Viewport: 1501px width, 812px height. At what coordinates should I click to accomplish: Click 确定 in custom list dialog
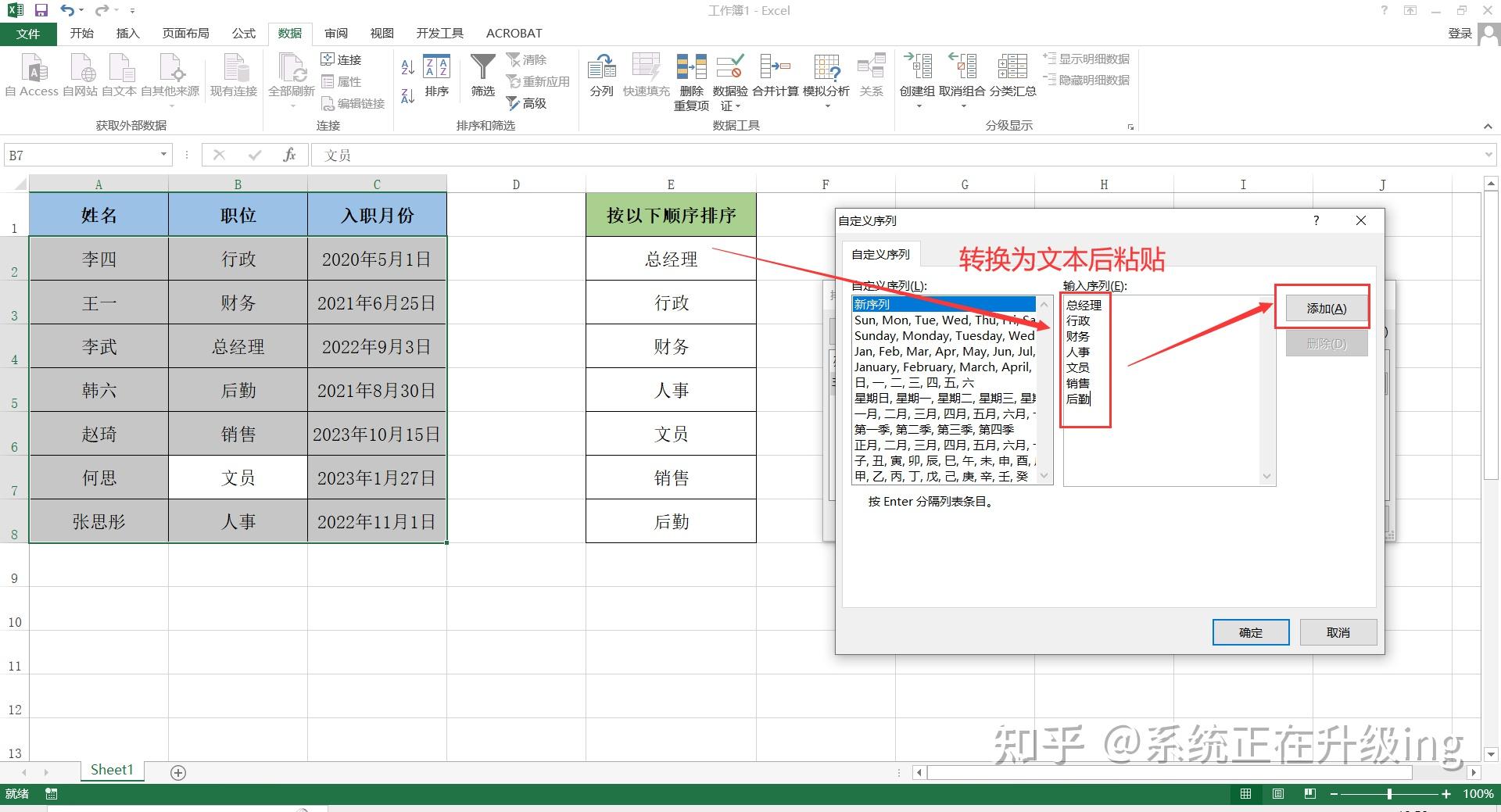click(x=1250, y=632)
